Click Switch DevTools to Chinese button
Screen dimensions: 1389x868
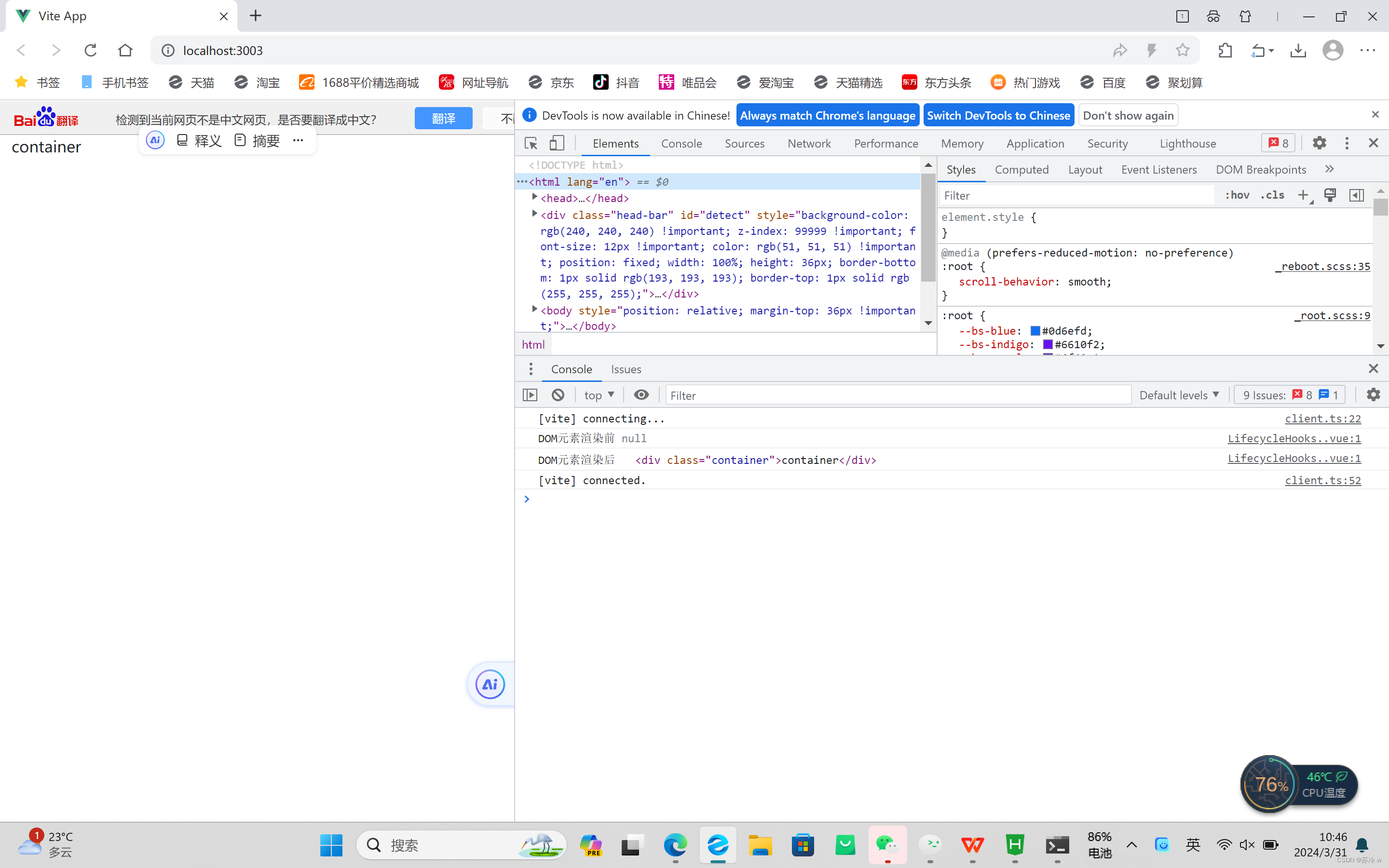click(x=998, y=115)
